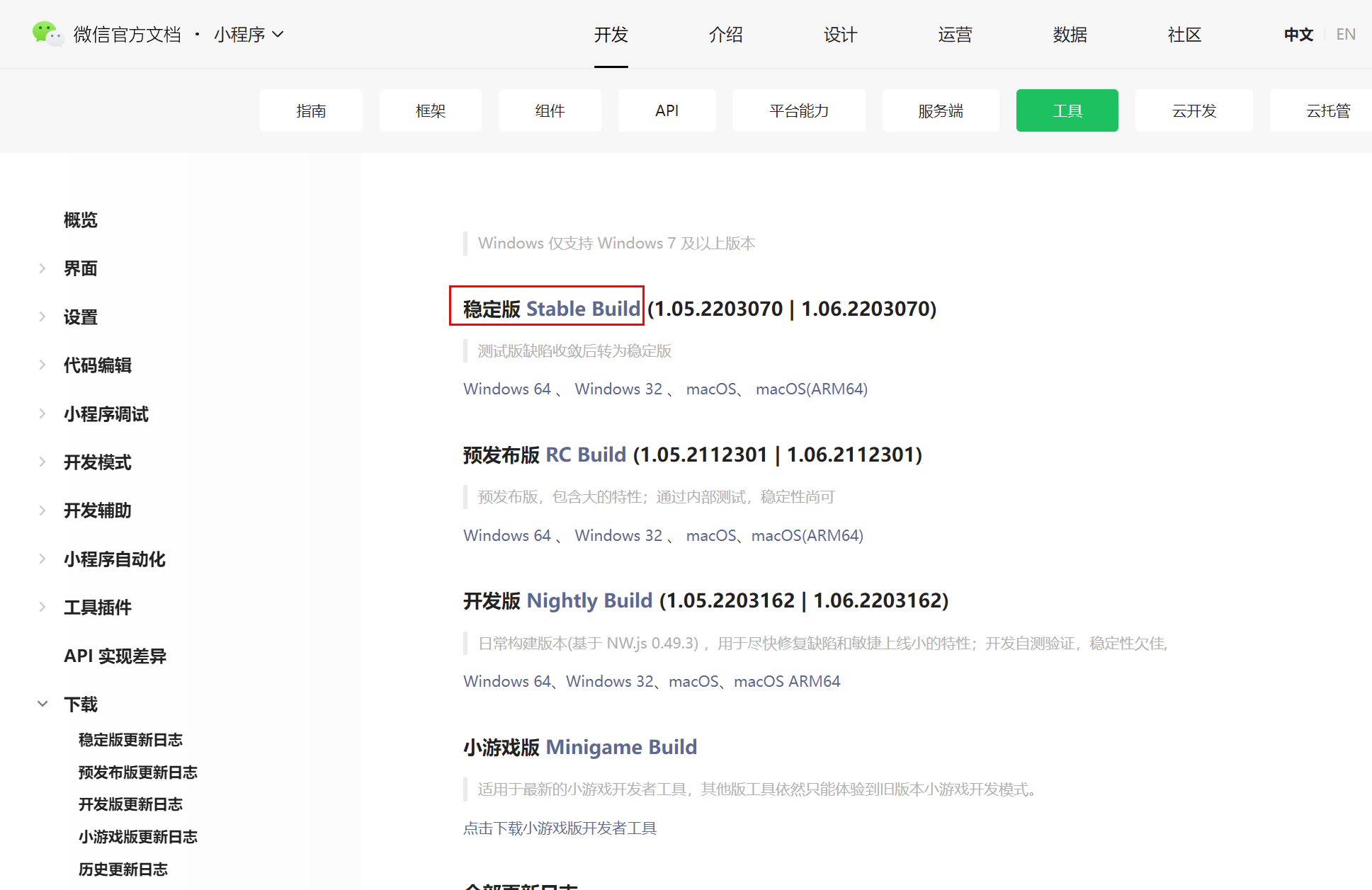Open the 服务端 tab
The width and height of the screenshot is (1372, 890).
pos(940,110)
